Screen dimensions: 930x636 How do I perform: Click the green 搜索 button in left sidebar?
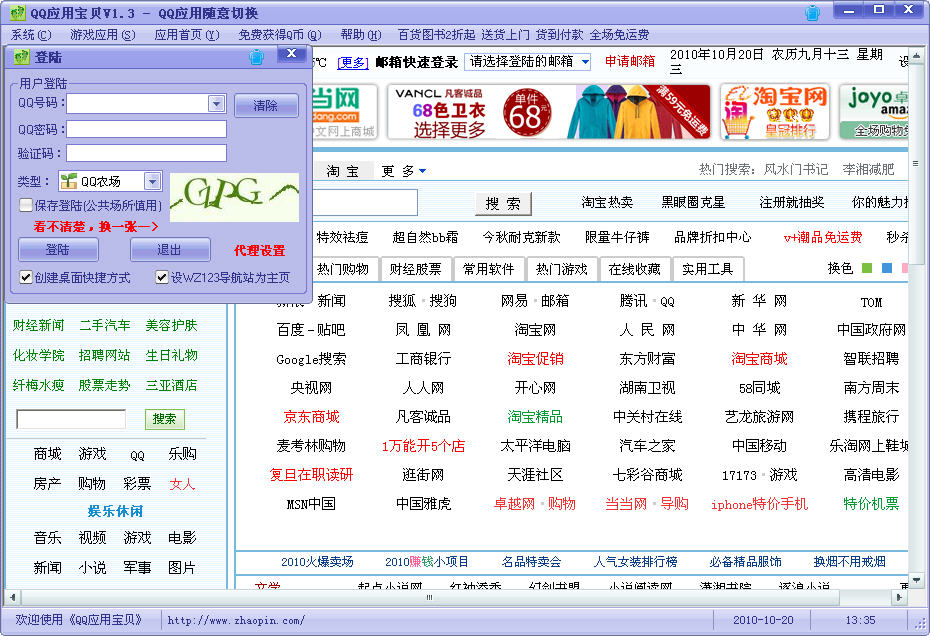(164, 419)
